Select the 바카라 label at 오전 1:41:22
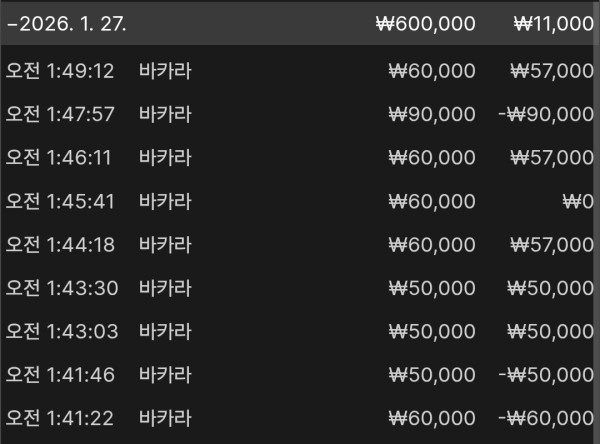600x444 pixels. tap(165, 417)
